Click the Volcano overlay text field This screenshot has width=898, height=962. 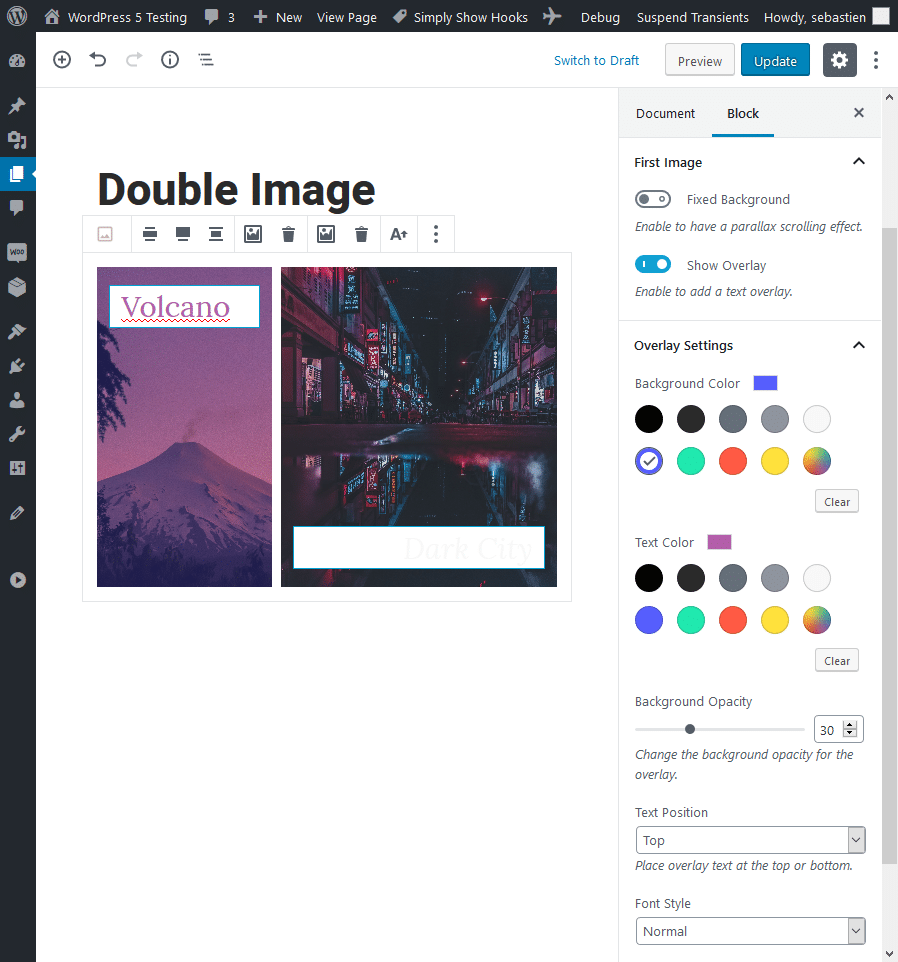click(x=184, y=306)
